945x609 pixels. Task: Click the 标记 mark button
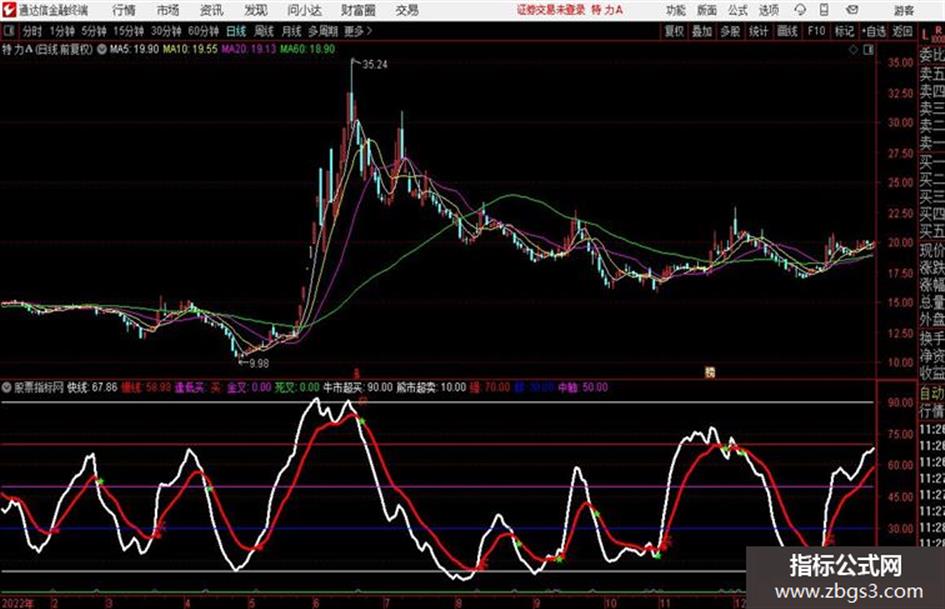click(x=844, y=31)
